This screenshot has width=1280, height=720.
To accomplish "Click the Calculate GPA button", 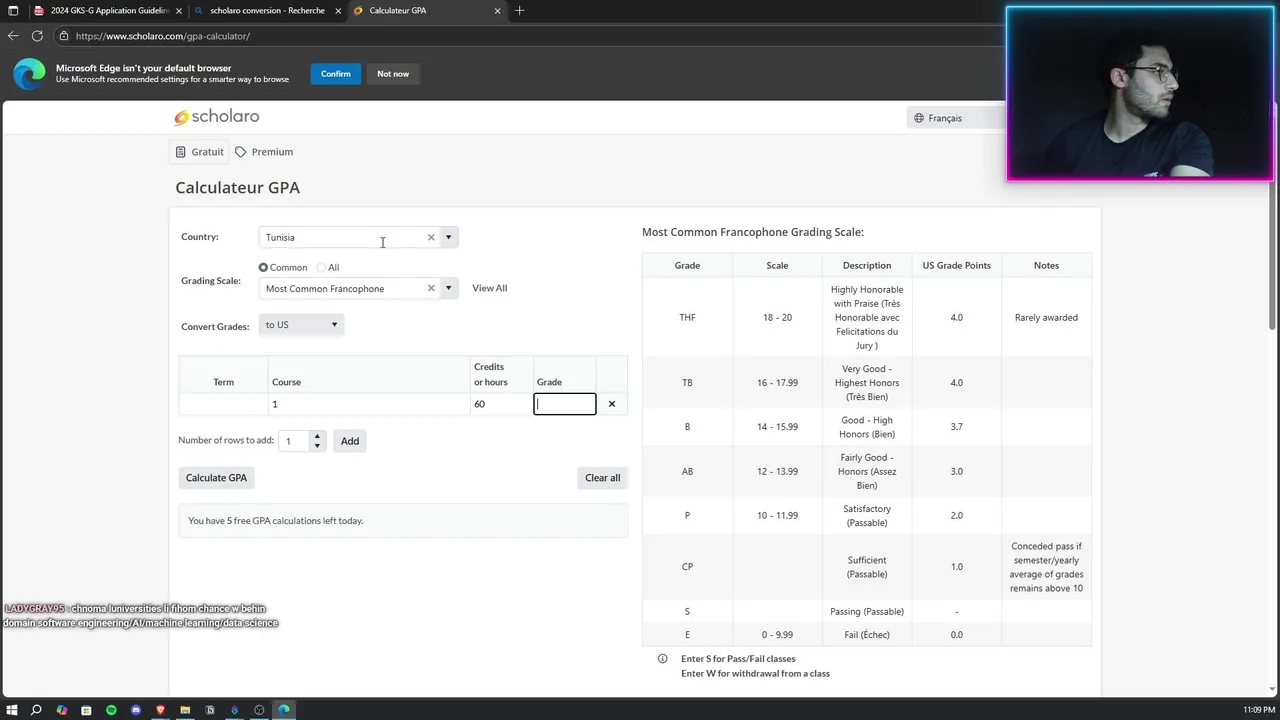I will (216, 478).
